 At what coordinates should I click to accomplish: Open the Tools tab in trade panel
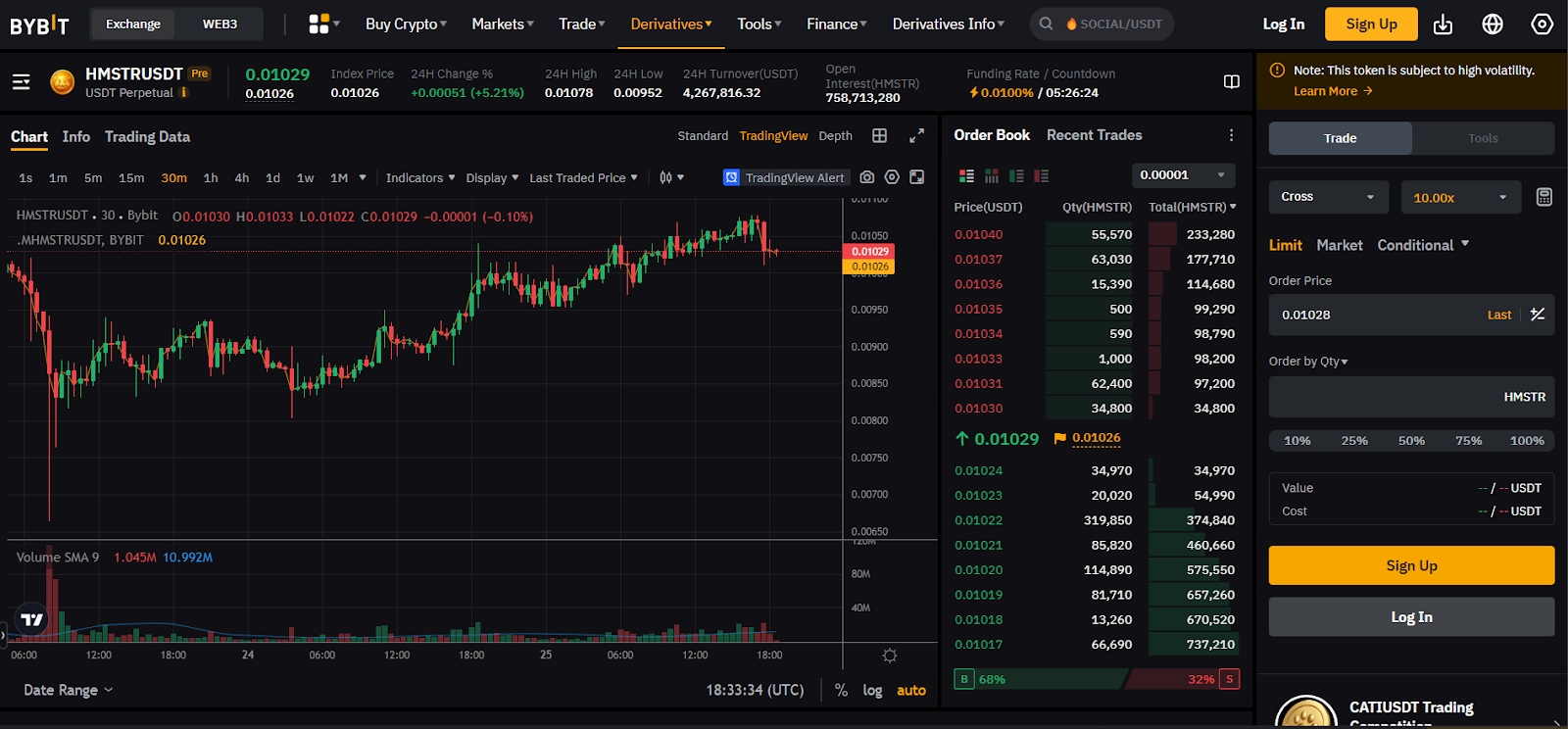tap(1483, 138)
